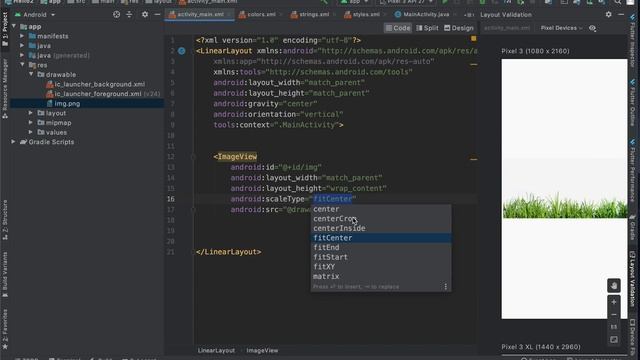This screenshot has height=360, width=640.
Task: Collapse the drawable folder
Action: [x=31, y=75]
